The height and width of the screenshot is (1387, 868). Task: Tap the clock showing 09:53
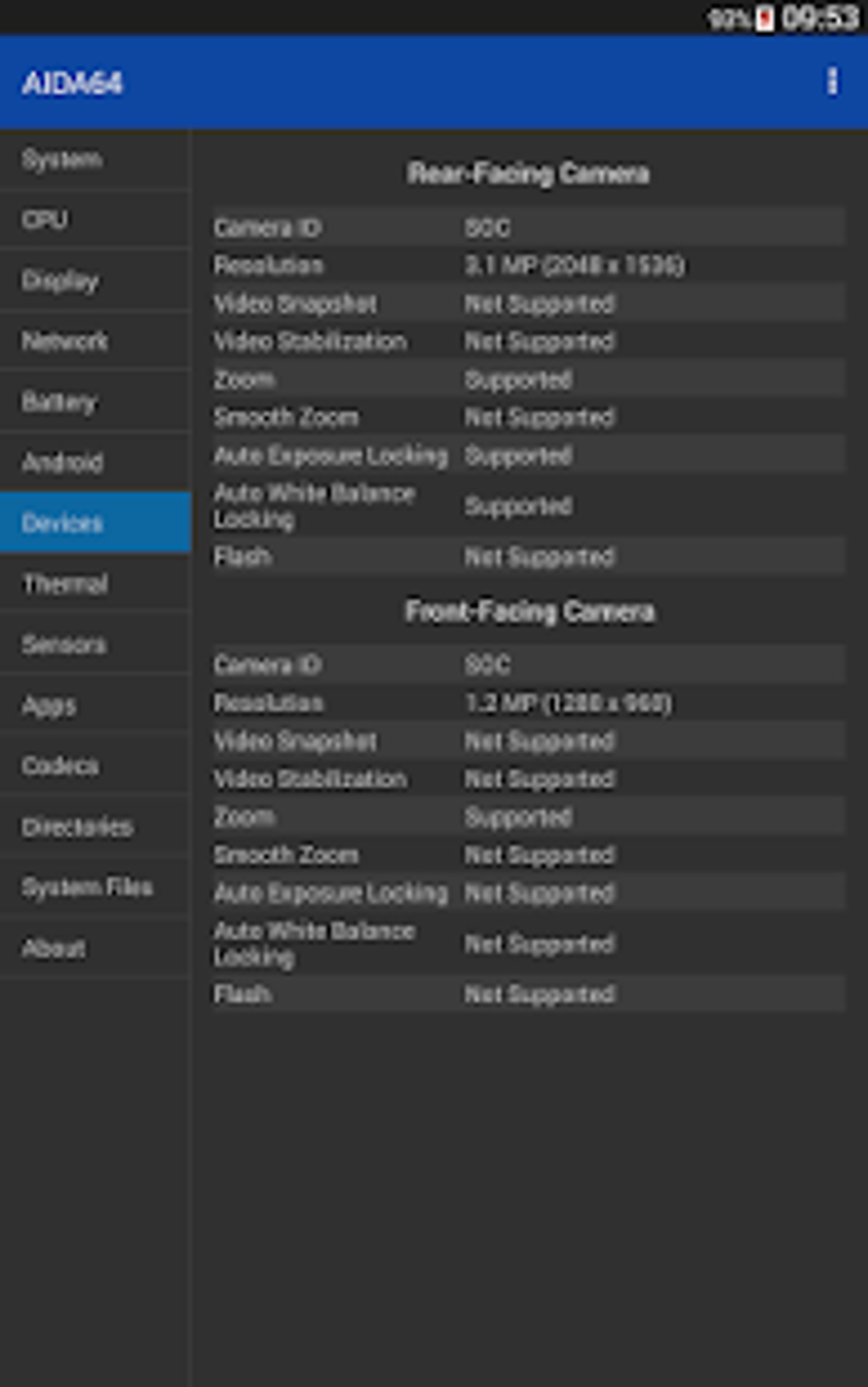pos(819,18)
